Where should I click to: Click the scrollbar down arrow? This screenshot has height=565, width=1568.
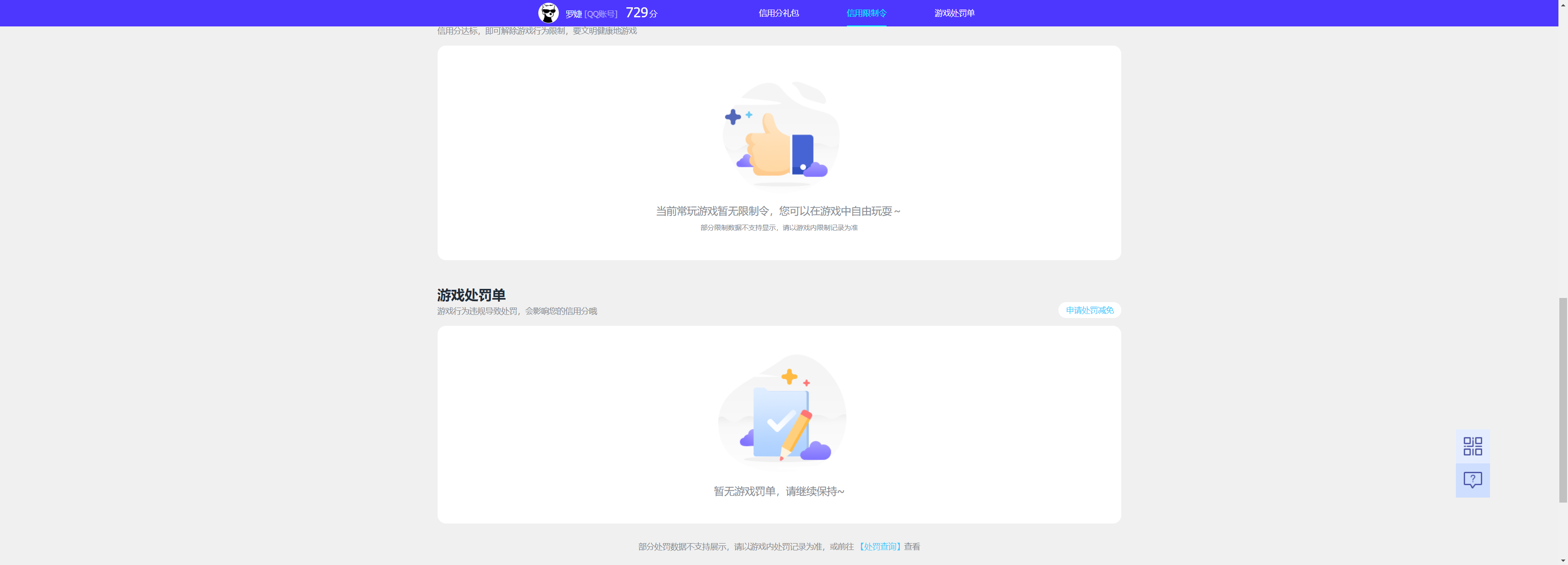pos(1563,560)
